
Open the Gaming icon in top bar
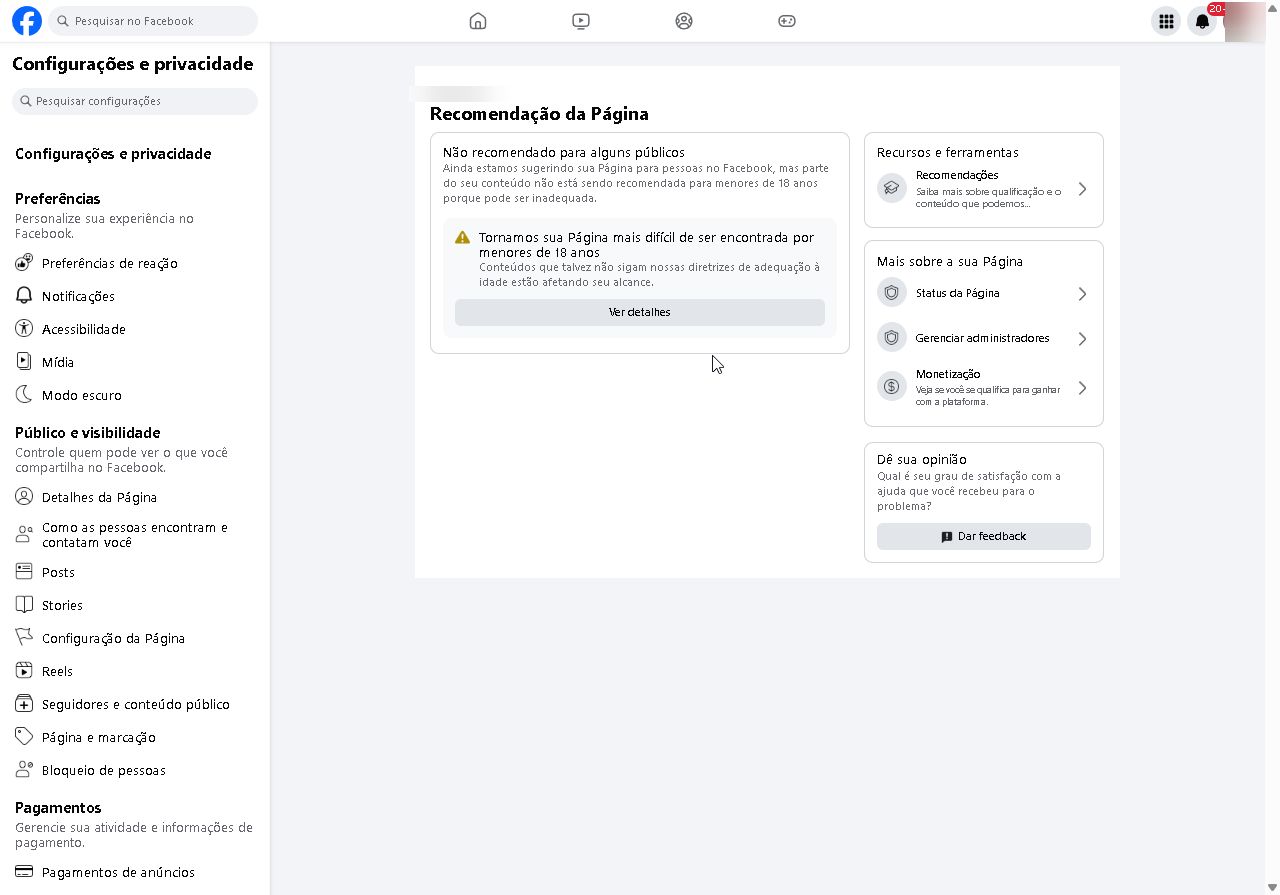click(787, 21)
